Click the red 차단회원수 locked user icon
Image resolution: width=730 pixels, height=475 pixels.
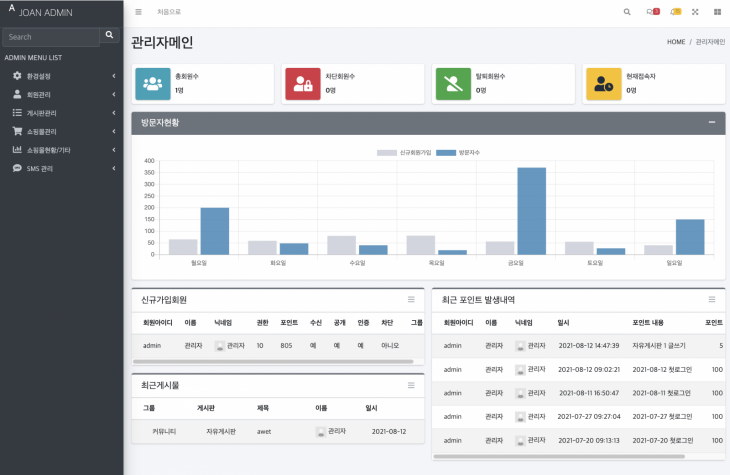click(x=303, y=84)
